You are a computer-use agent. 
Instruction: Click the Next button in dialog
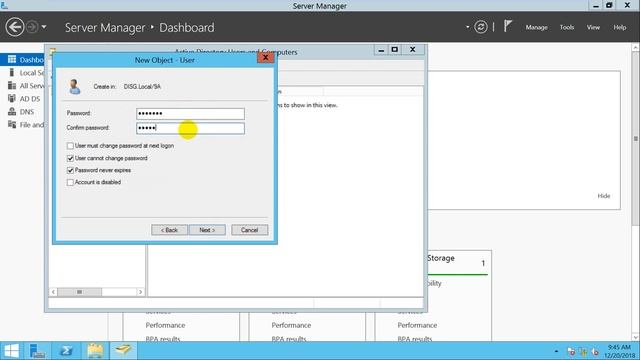[x=207, y=230]
